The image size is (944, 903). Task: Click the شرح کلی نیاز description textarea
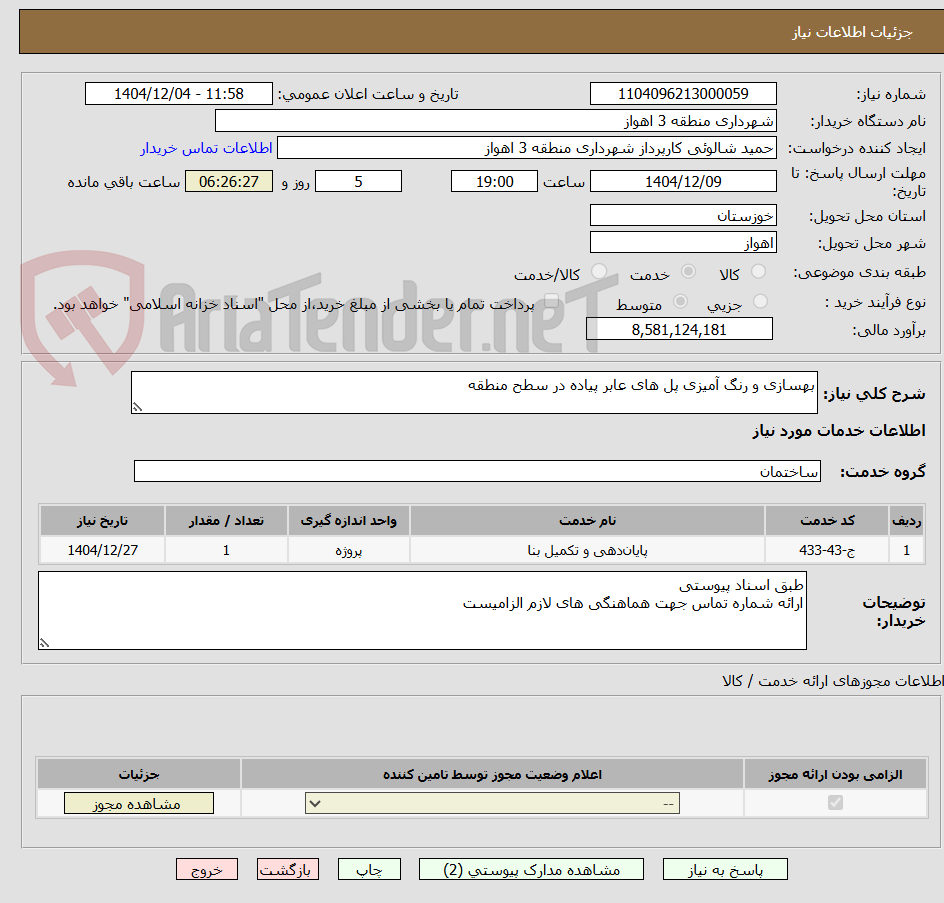(474, 393)
